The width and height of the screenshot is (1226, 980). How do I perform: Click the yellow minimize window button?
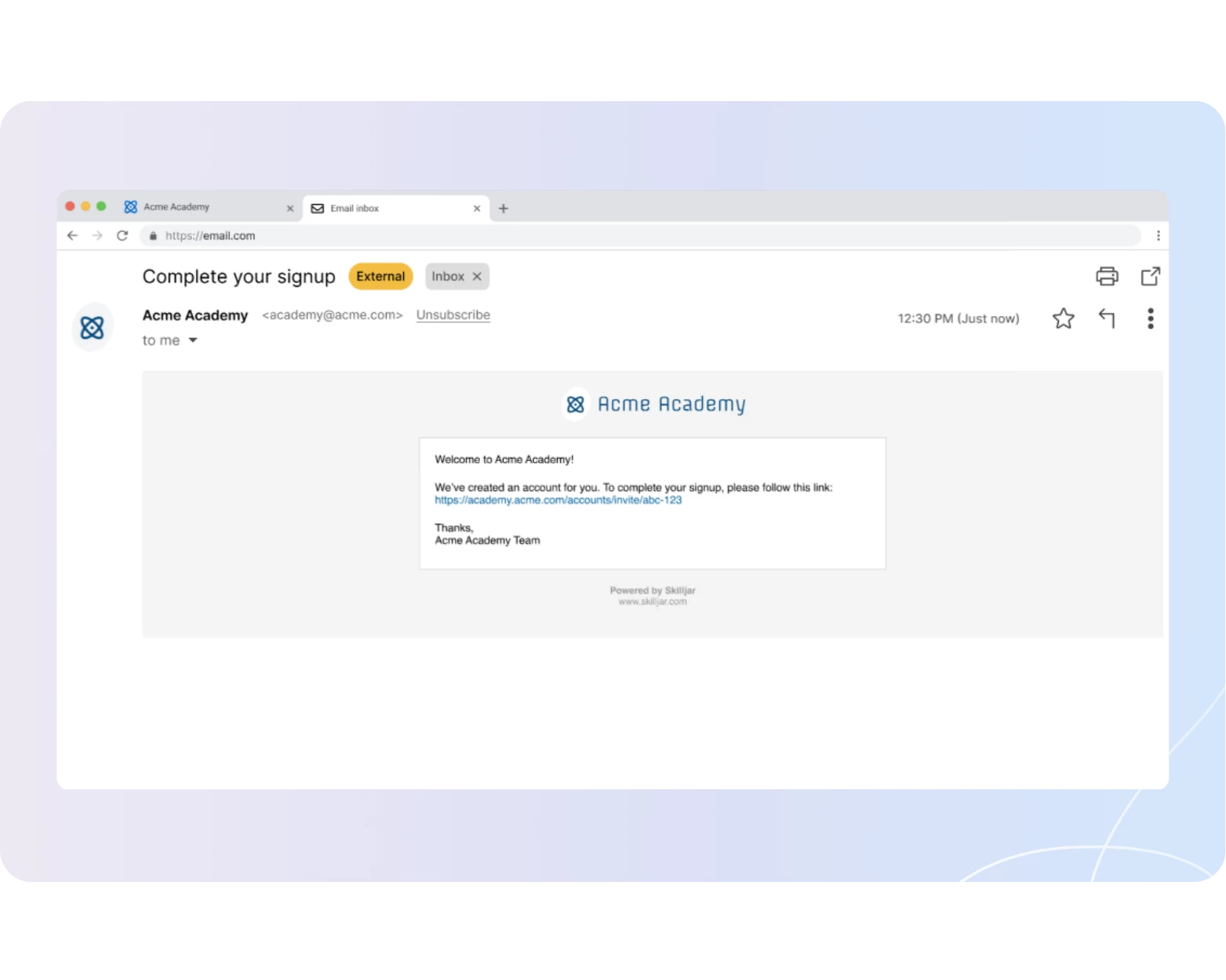pyautogui.click(x=85, y=206)
